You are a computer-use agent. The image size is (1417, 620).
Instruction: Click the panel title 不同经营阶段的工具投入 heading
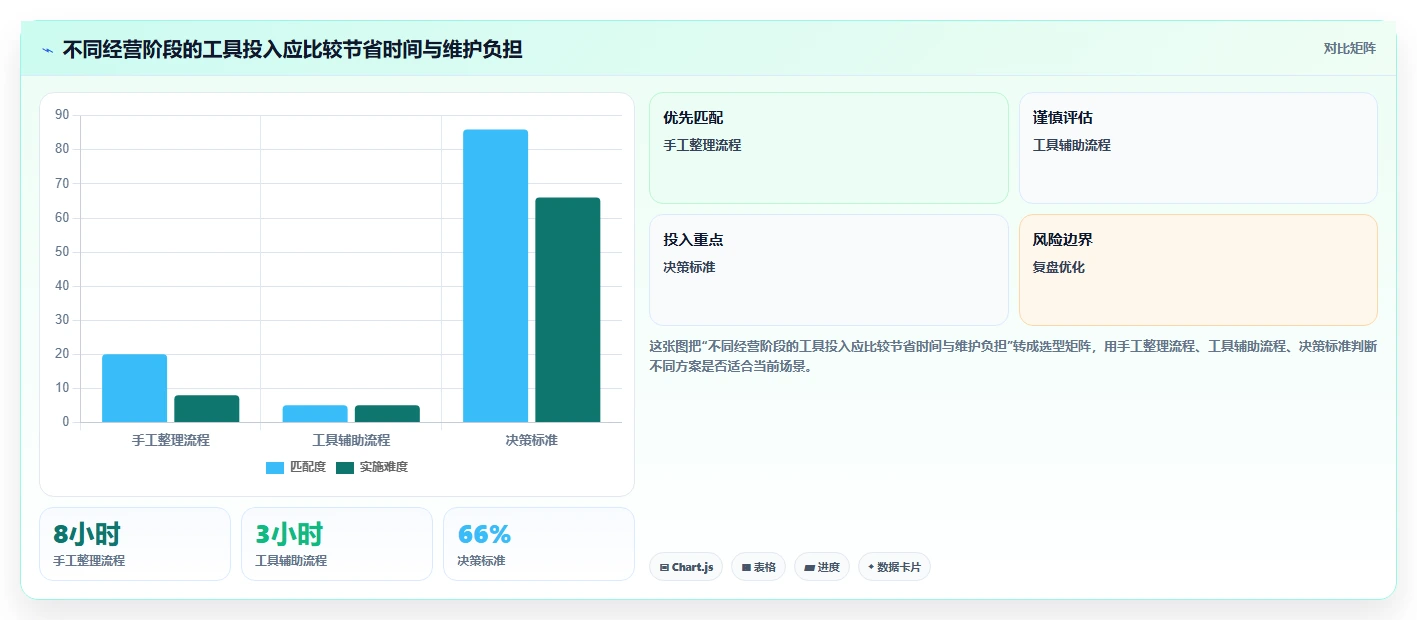coord(292,49)
